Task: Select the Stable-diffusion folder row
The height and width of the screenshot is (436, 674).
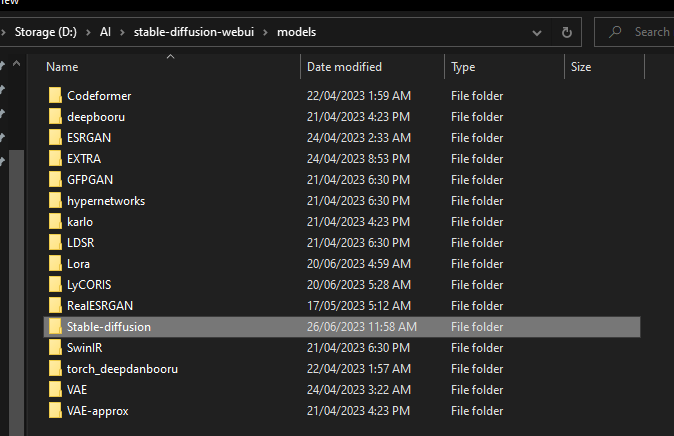Action: point(109,327)
